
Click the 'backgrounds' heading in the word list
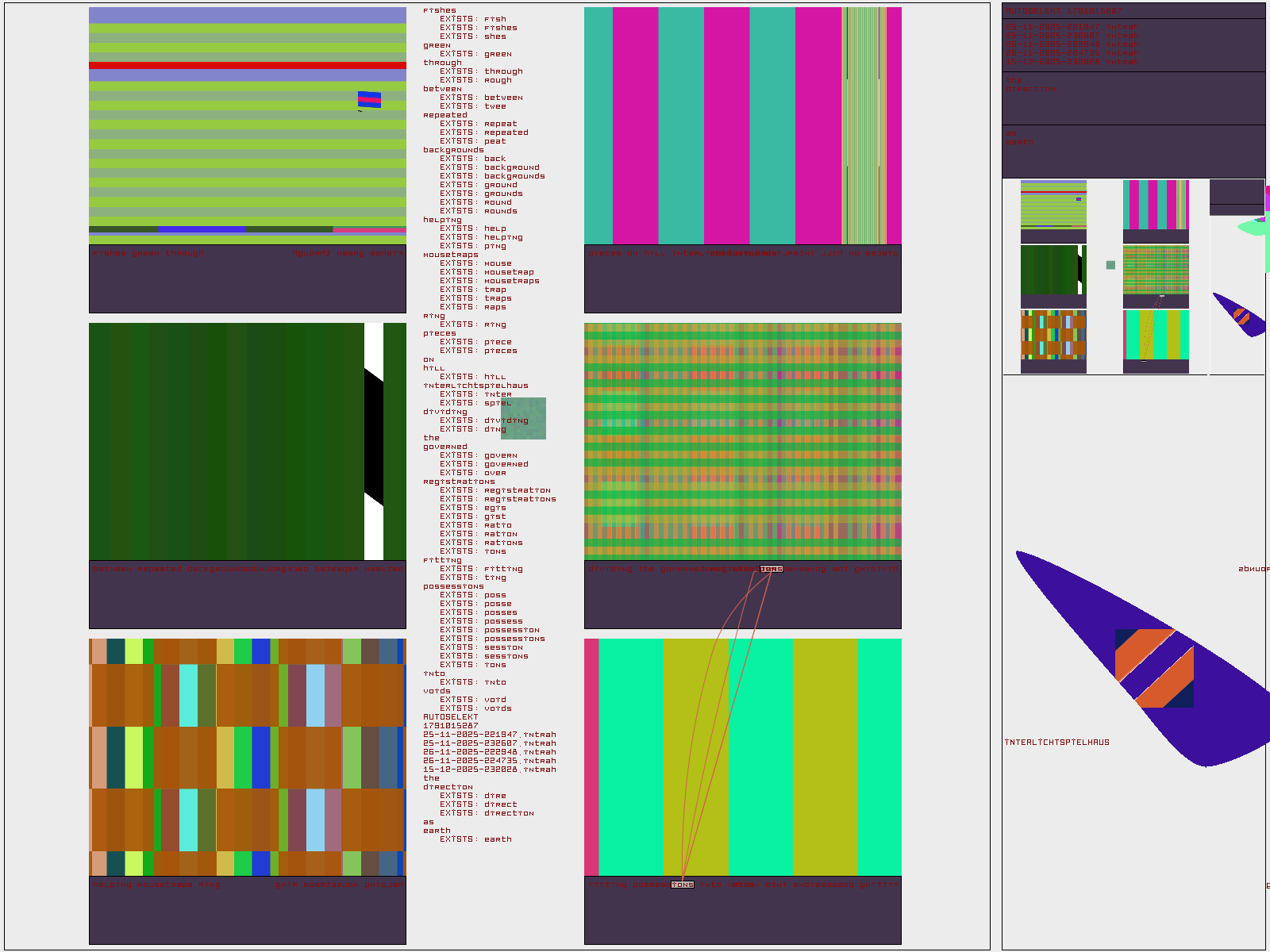pos(453,150)
